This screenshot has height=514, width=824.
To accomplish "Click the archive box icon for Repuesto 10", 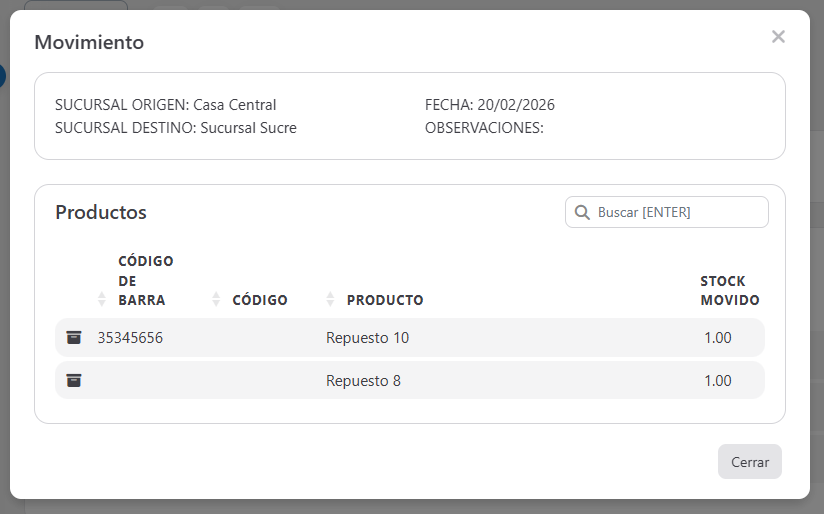I will (74, 338).
